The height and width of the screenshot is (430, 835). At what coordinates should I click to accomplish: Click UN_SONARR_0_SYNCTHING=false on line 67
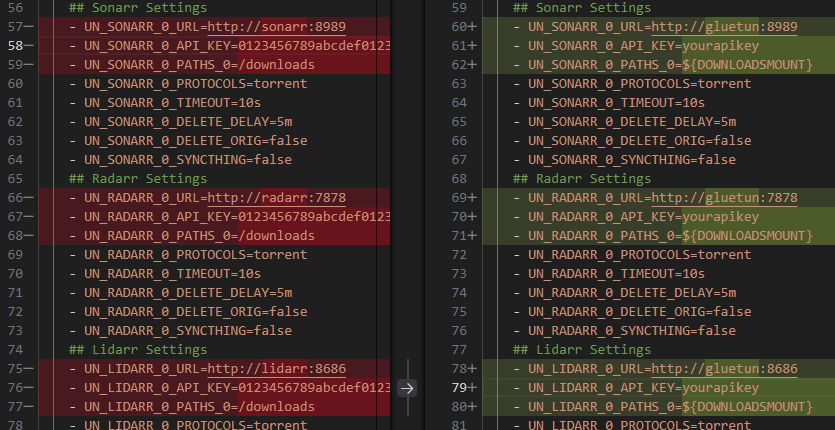(632, 160)
